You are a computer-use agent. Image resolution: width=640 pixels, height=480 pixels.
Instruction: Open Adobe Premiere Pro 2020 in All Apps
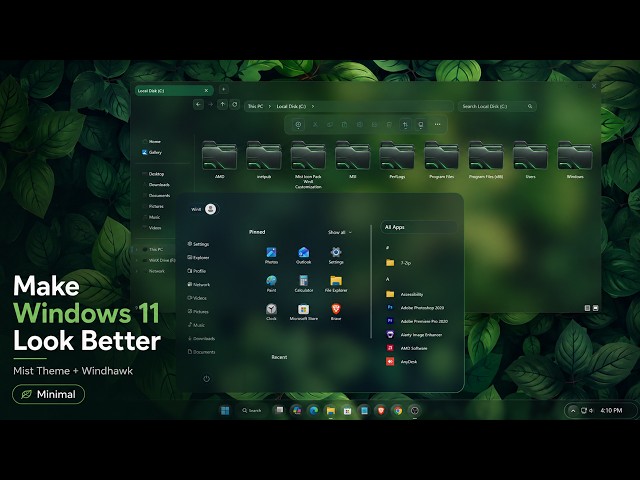click(x=417, y=321)
